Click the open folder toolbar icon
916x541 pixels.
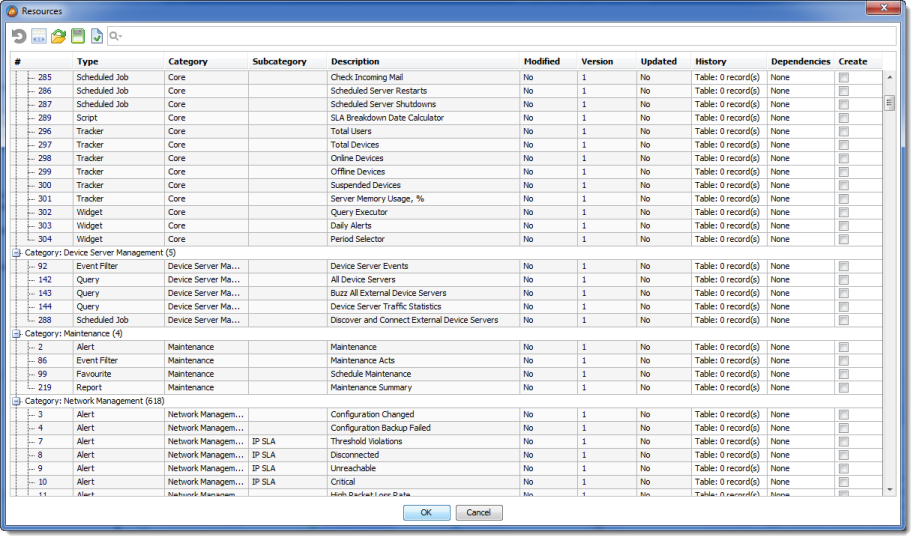point(58,36)
